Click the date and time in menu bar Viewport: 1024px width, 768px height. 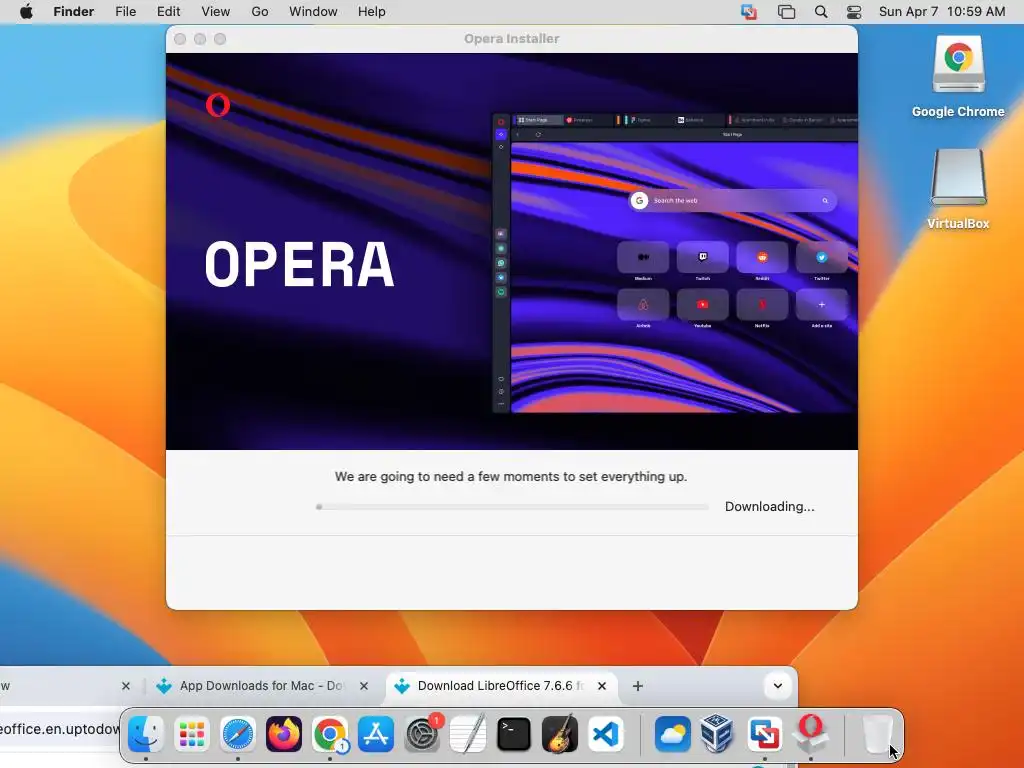(942, 12)
